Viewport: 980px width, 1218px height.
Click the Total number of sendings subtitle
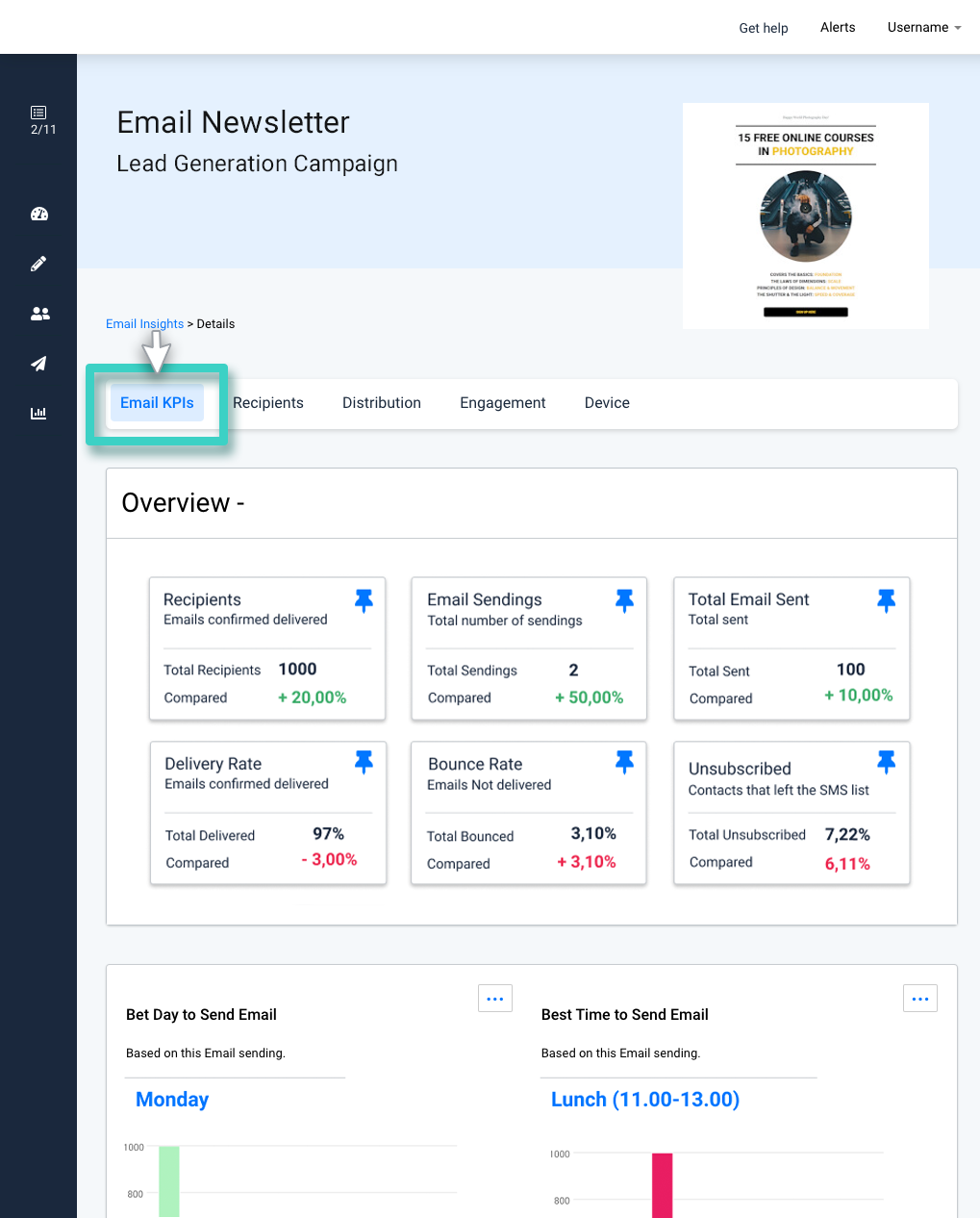click(505, 621)
